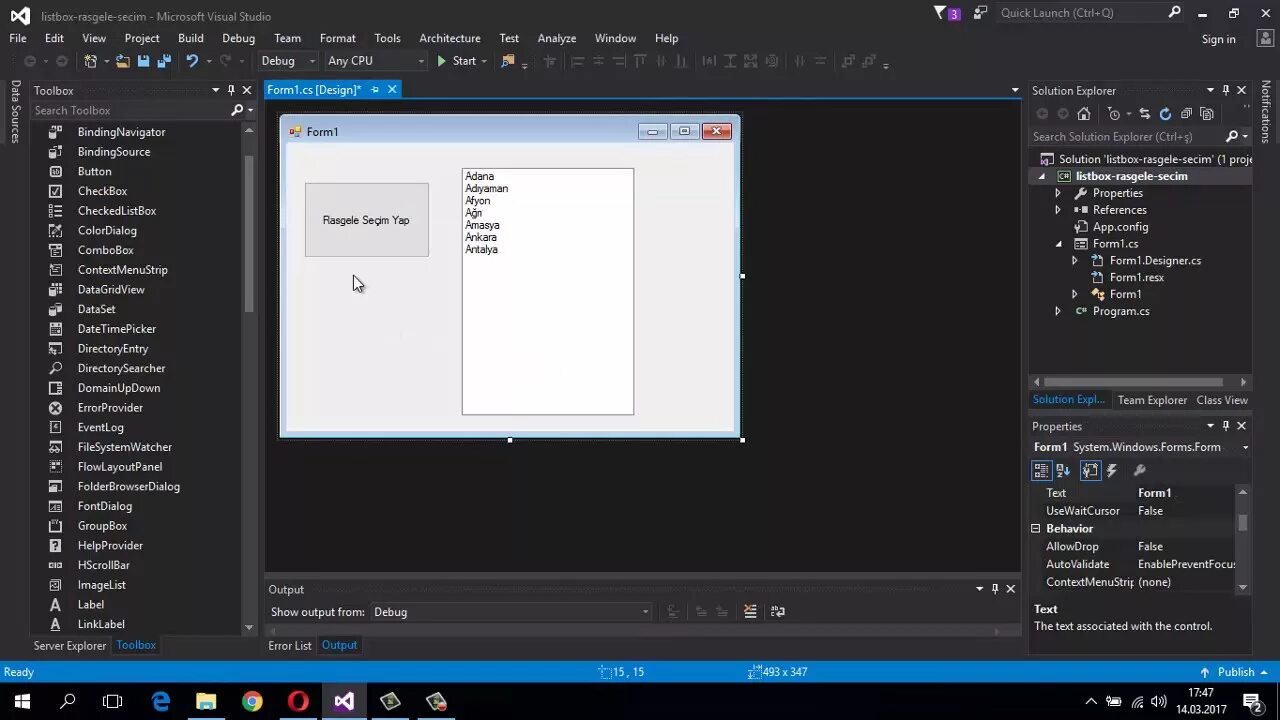Image resolution: width=1280 pixels, height=720 pixels.
Task: Click the Save disk icon in toolbar
Action: (x=144, y=61)
